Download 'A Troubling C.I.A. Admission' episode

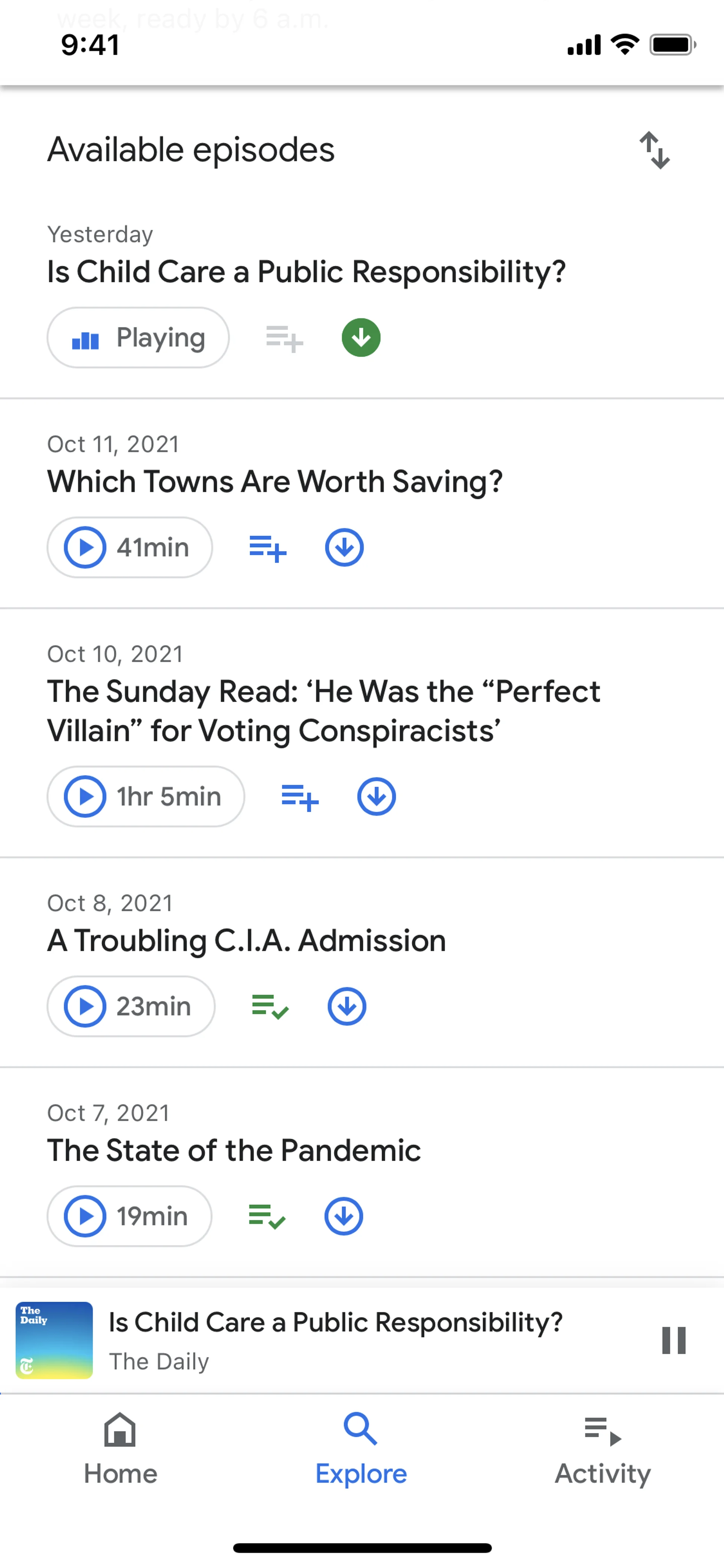coord(347,1007)
